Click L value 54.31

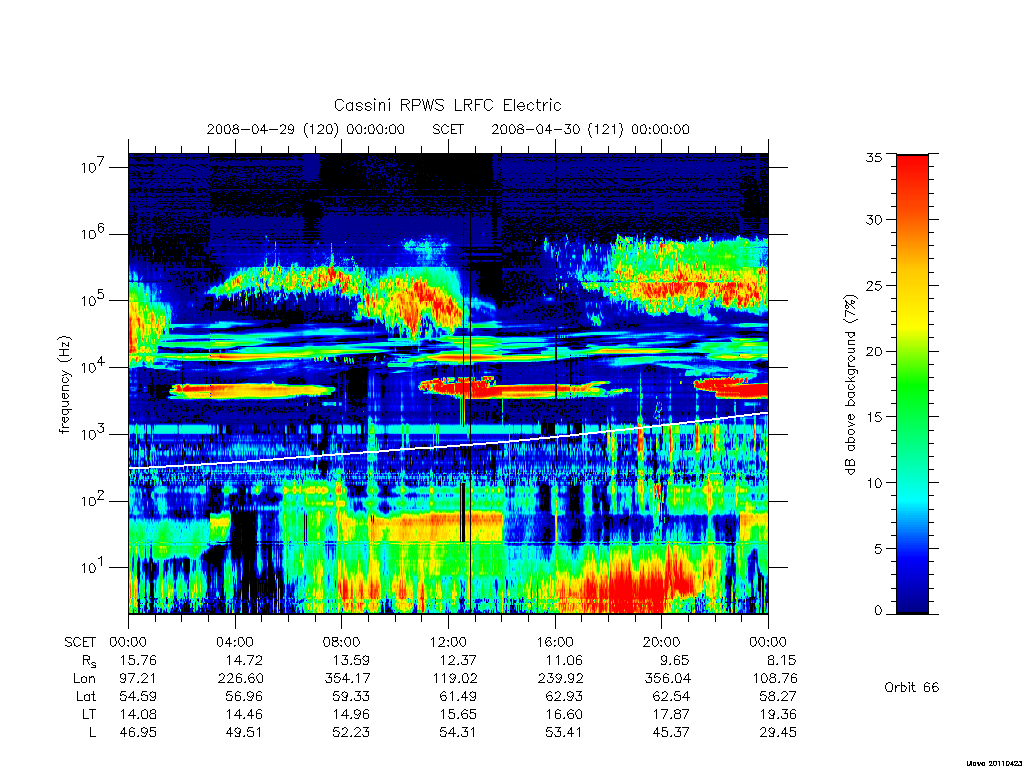pyautogui.click(x=458, y=732)
